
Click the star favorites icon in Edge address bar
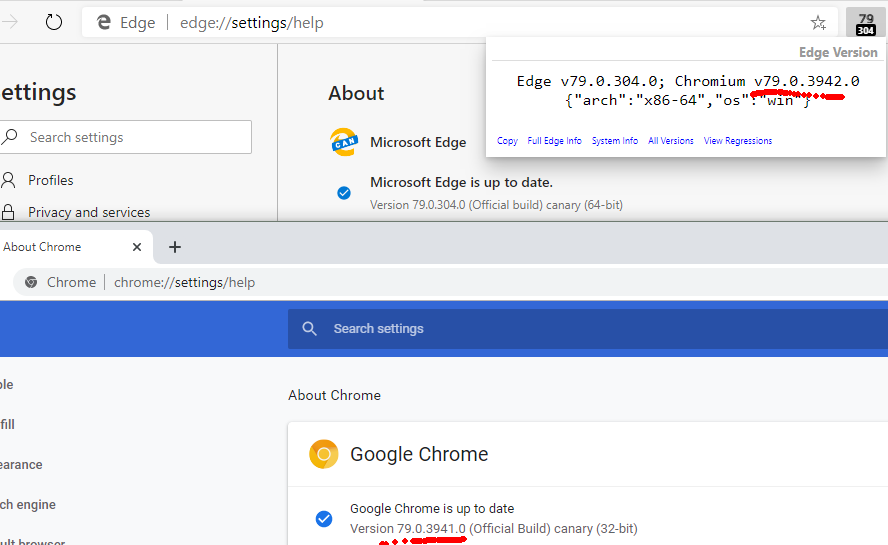click(818, 23)
